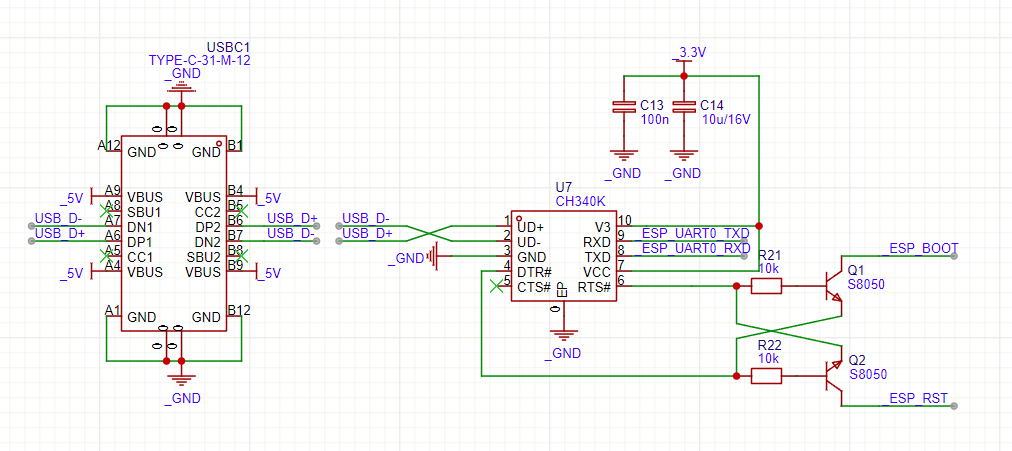Select the USB_D+ label at pin A6

[x=59, y=233]
